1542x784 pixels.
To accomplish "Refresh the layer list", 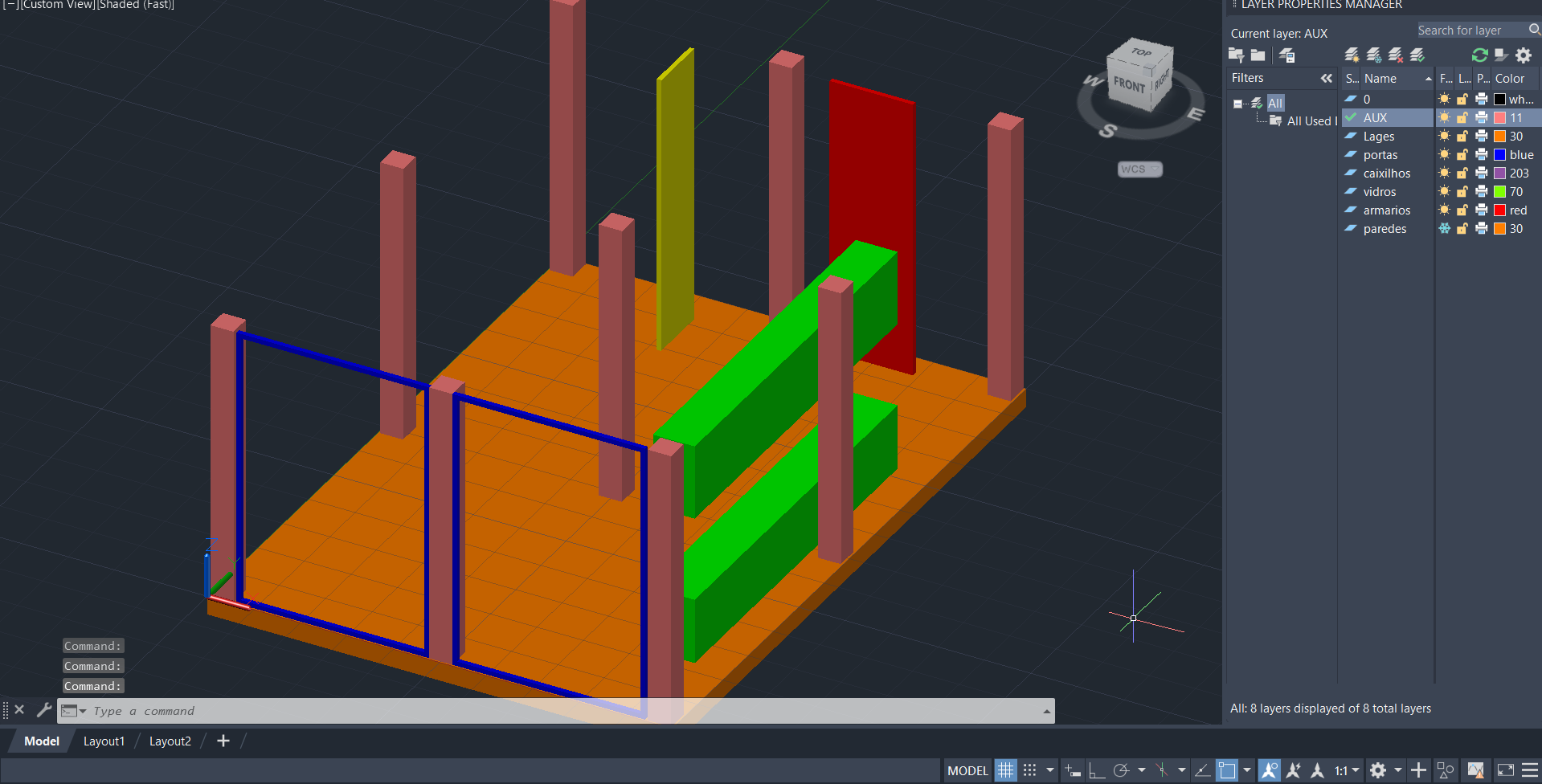I will tap(1479, 55).
